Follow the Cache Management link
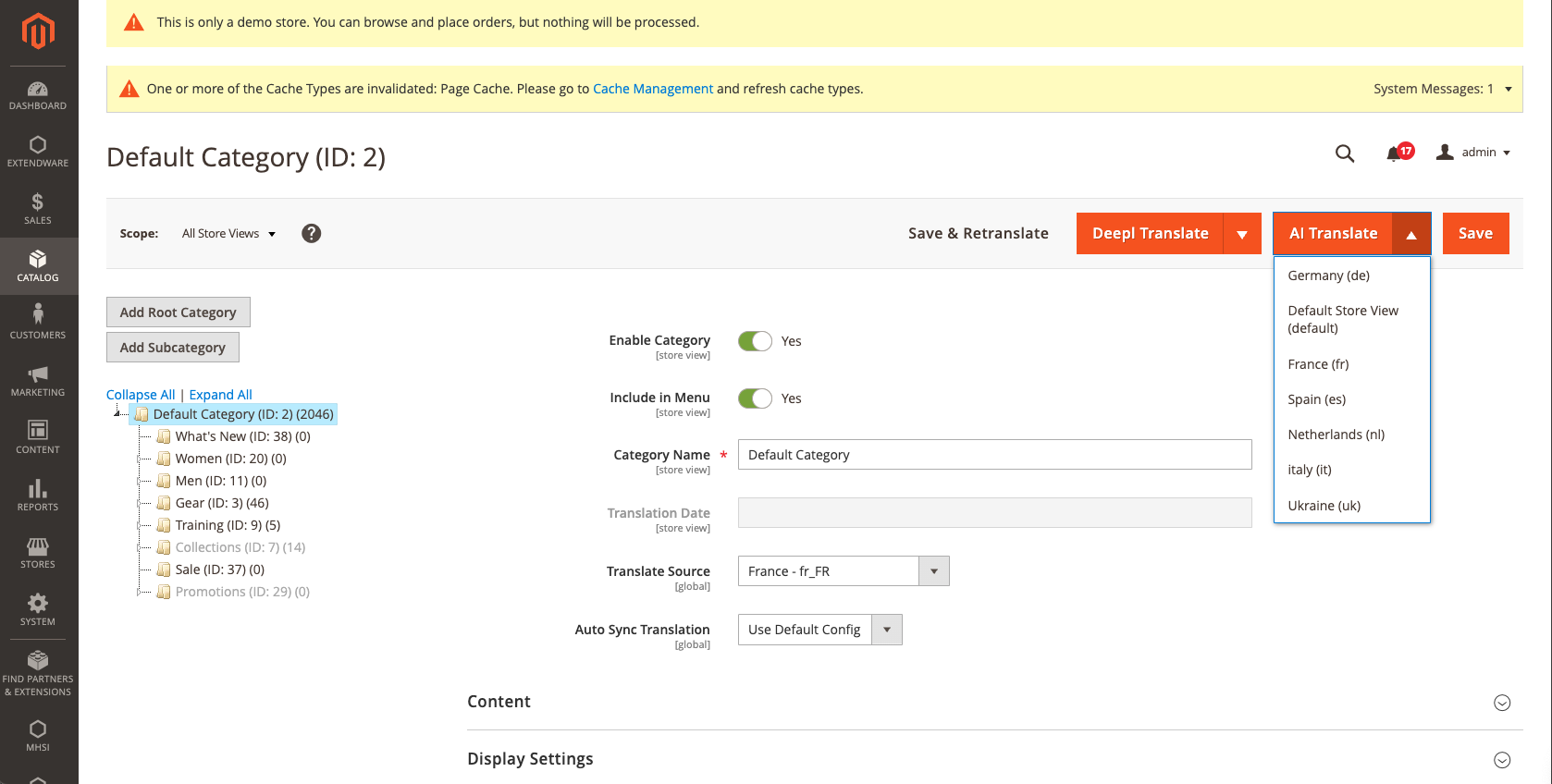This screenshot has height=784, width=1552. [652, 89]
